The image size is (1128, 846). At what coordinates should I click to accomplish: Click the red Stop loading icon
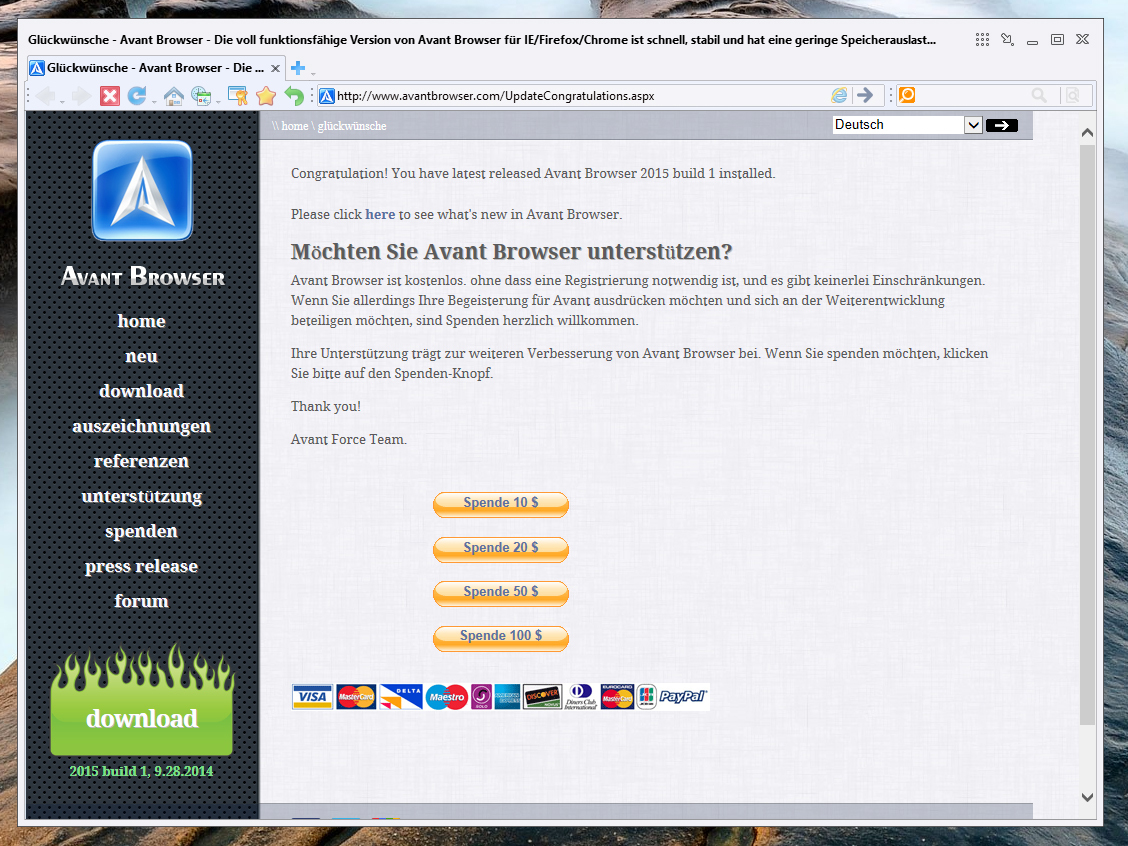click(109, 96)
